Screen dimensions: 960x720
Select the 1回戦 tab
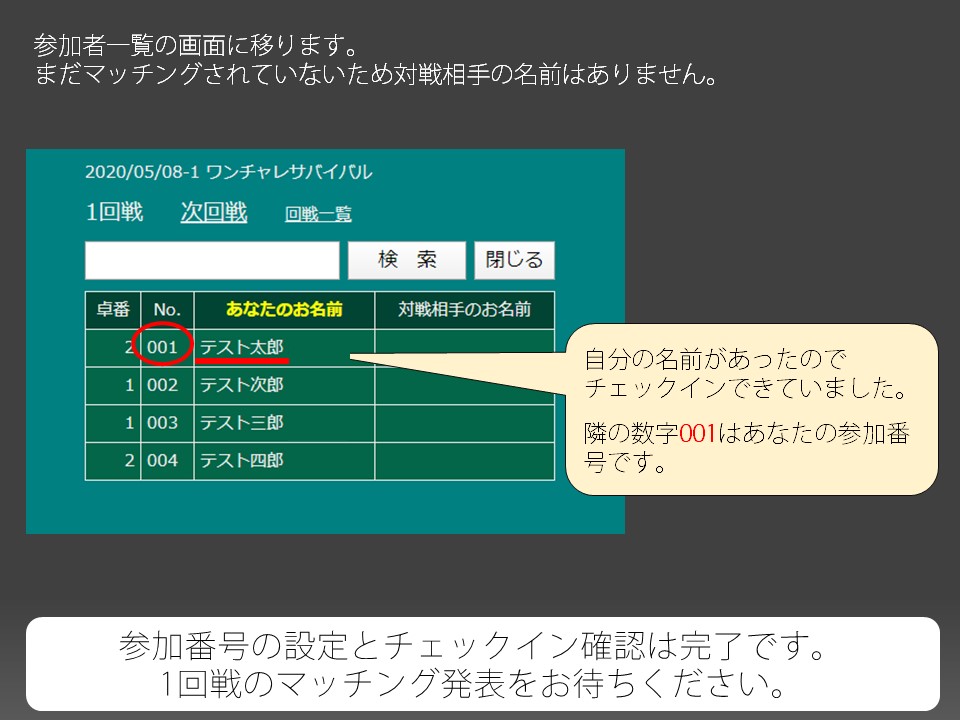point(113,210)
